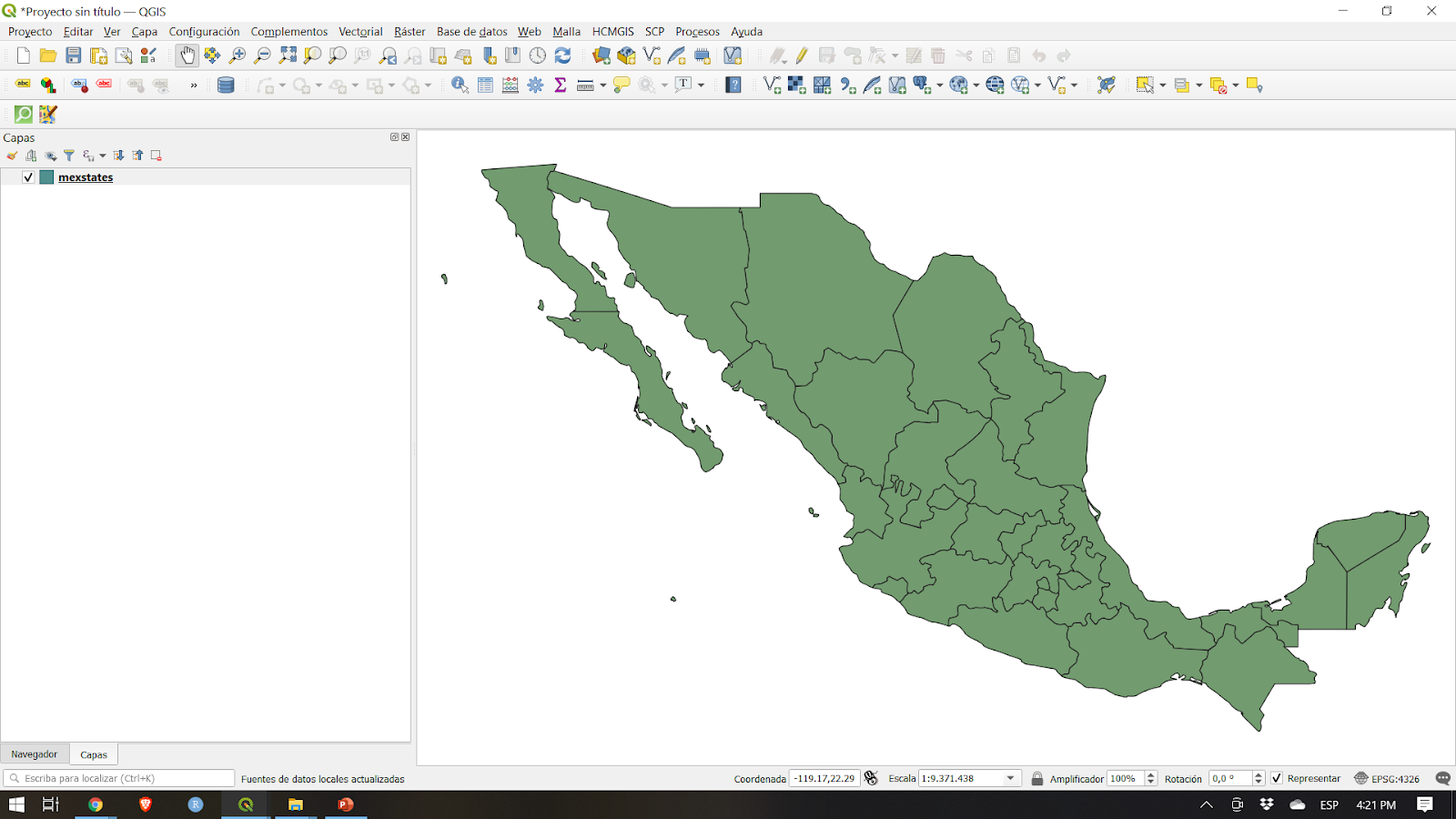Expand all layers in Capas panel
Viewport: 1456px width, 819px height.
click(118, 156)
